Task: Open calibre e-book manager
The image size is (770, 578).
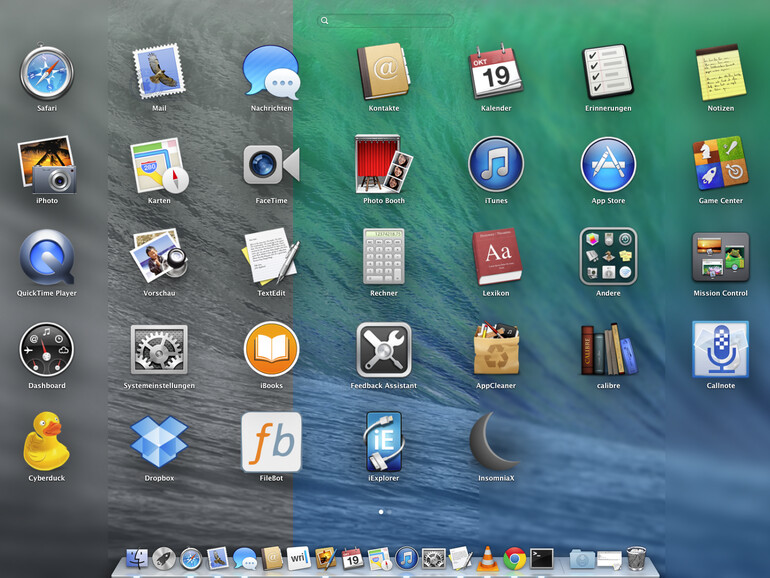Action: coord(608,349)
